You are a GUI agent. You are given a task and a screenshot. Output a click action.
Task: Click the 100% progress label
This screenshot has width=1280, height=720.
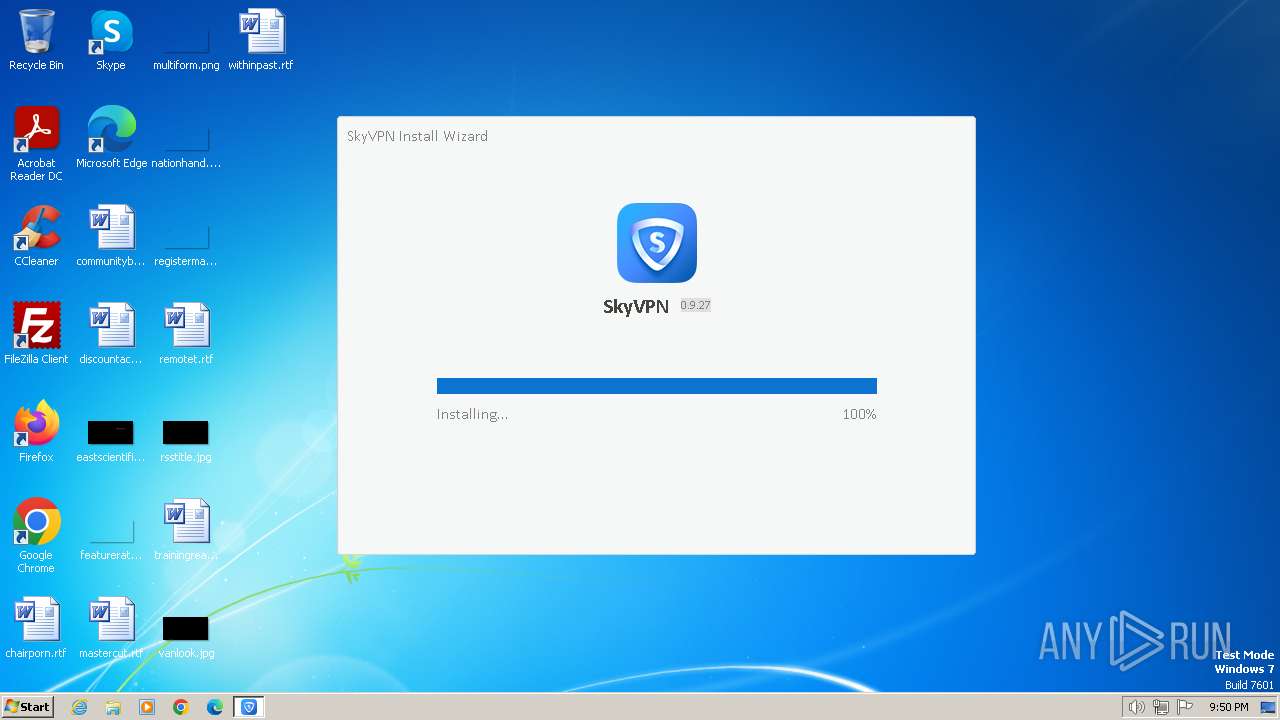(x=859, y=414)
